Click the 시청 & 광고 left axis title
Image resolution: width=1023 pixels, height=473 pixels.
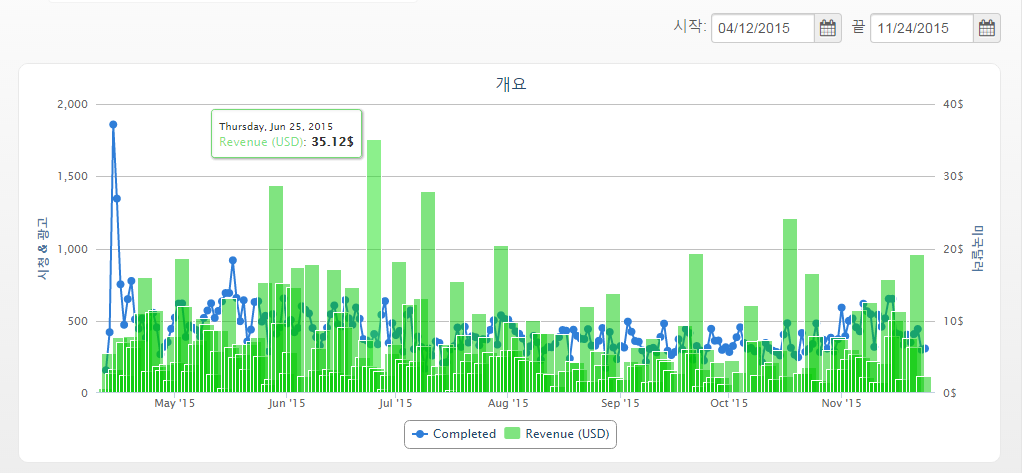click(x=42, y=248)
